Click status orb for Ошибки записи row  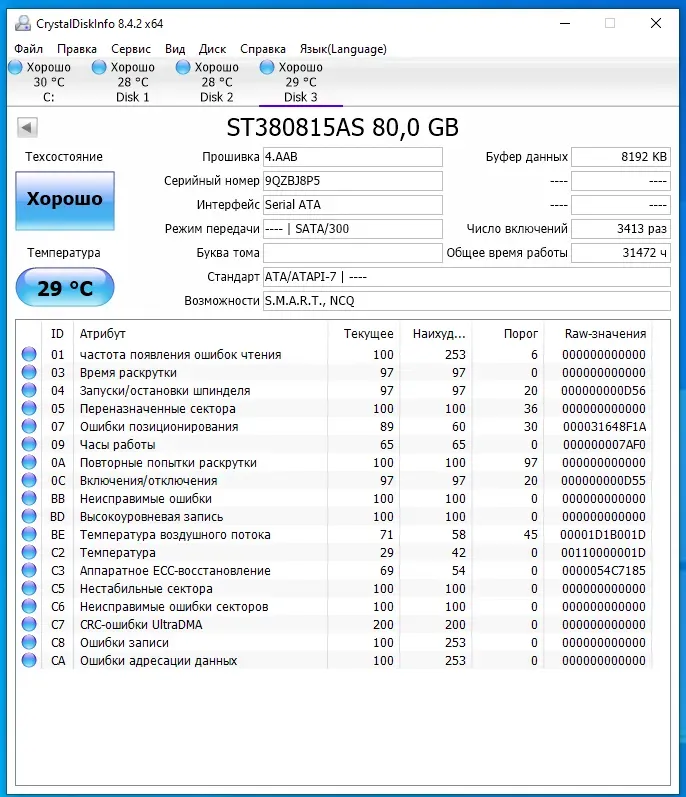29,642
